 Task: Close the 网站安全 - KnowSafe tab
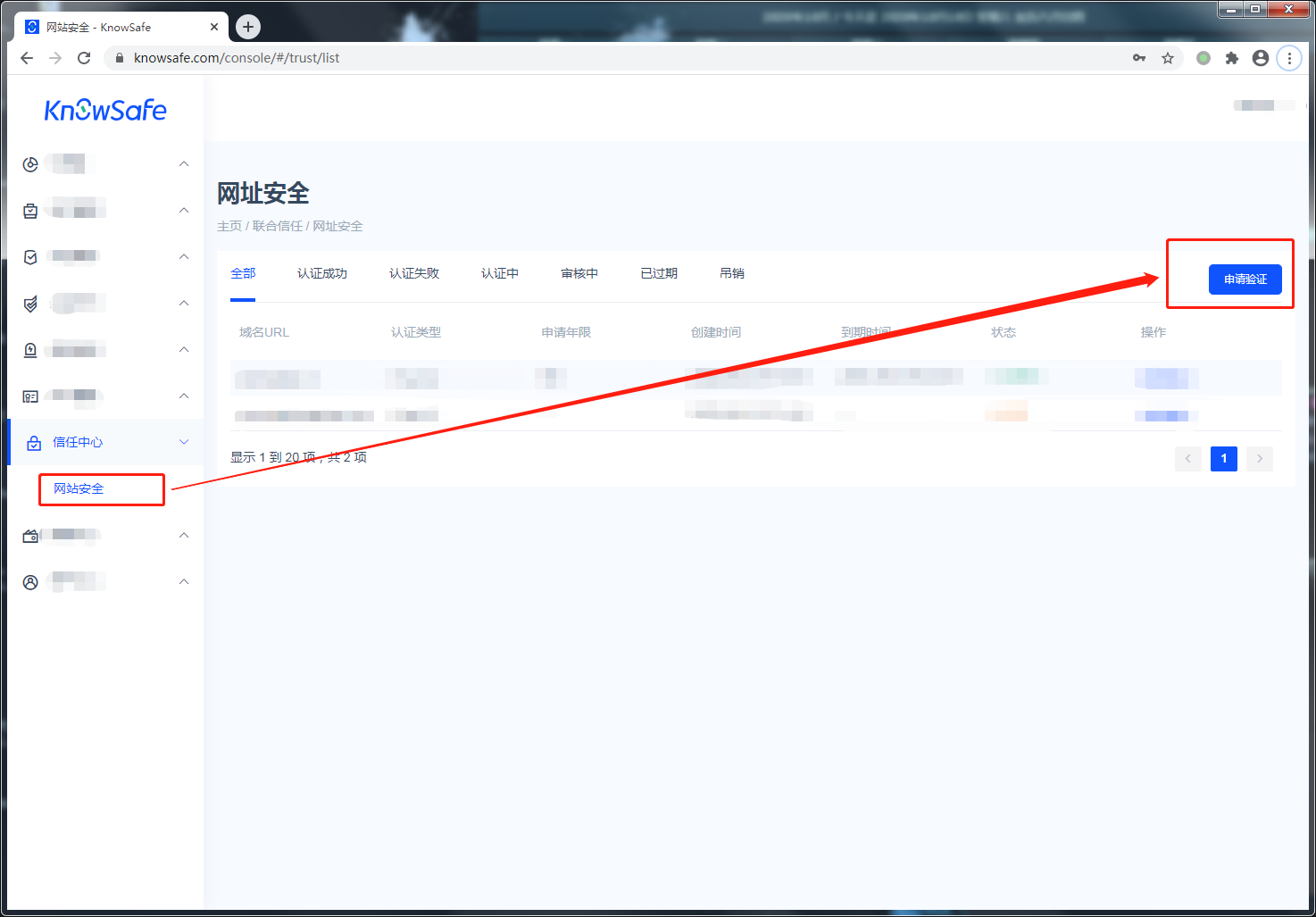pos(214,27)
